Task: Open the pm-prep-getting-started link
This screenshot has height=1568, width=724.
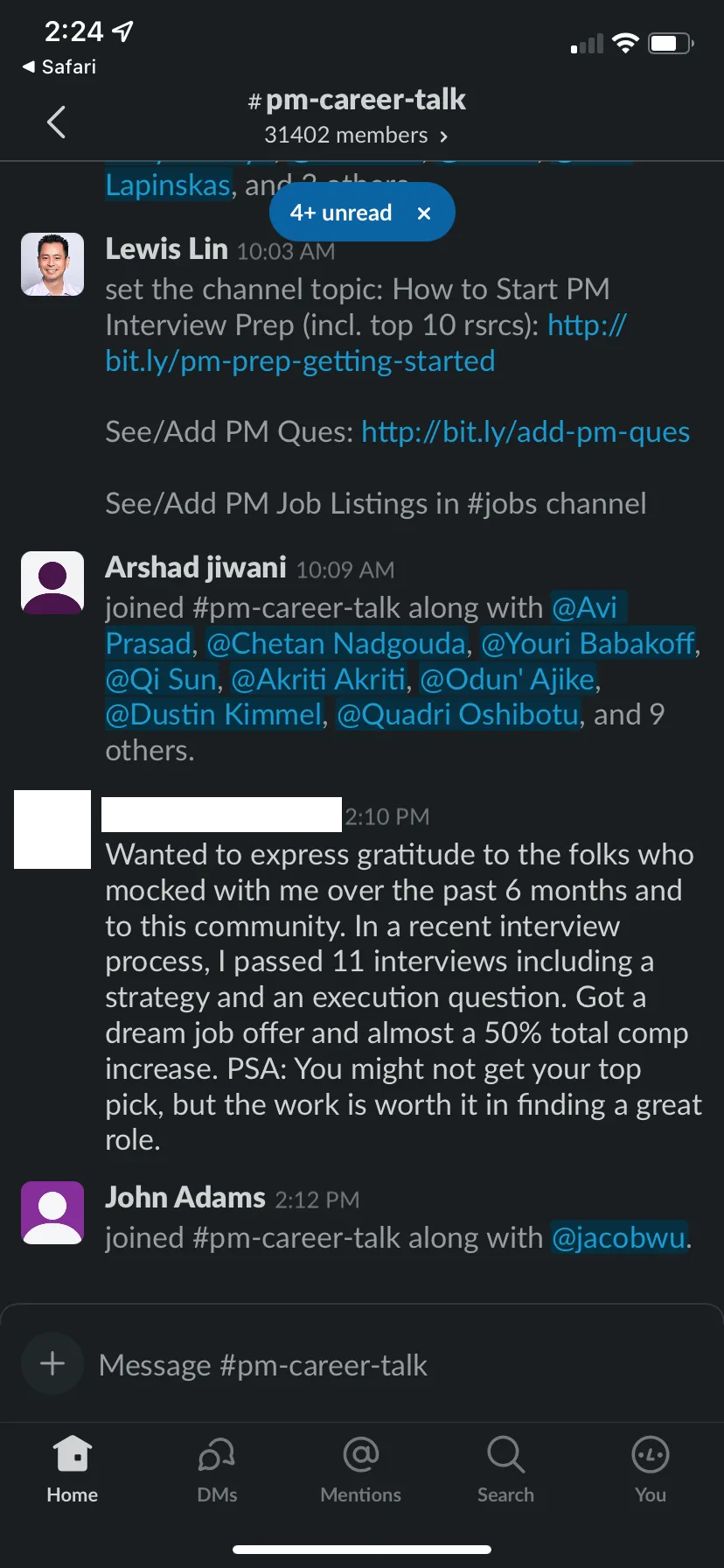Action: [x=300, y=361]
